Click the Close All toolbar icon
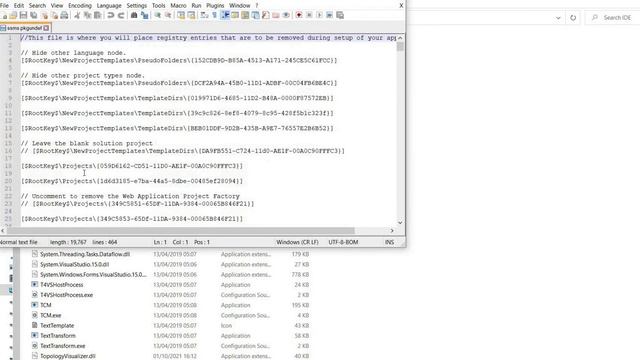 click(54, 16)
